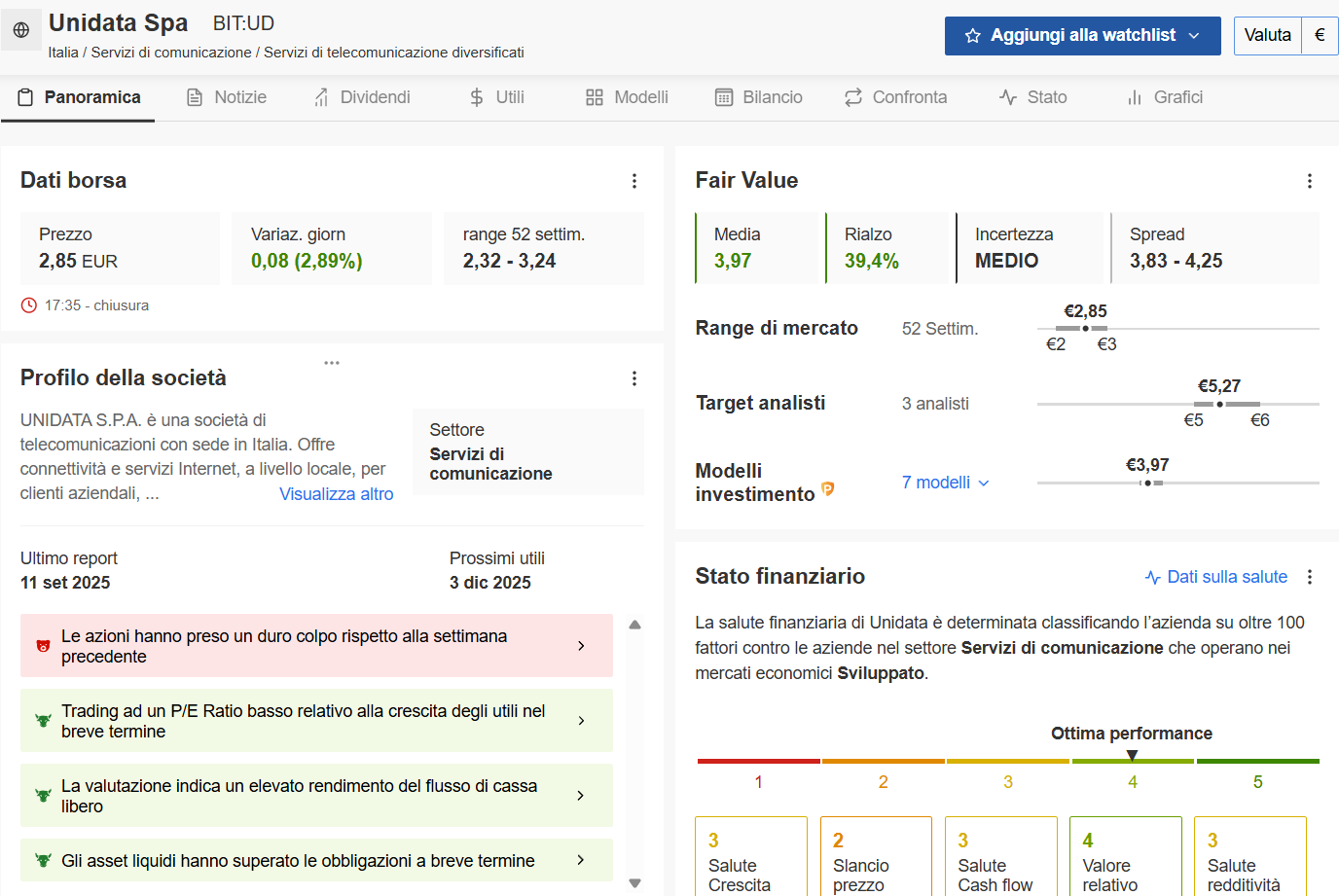Viewport: 1339px width, 896px height.
Task: Open Stato finanziario three-dot menu
Action: click(1309, 577)
